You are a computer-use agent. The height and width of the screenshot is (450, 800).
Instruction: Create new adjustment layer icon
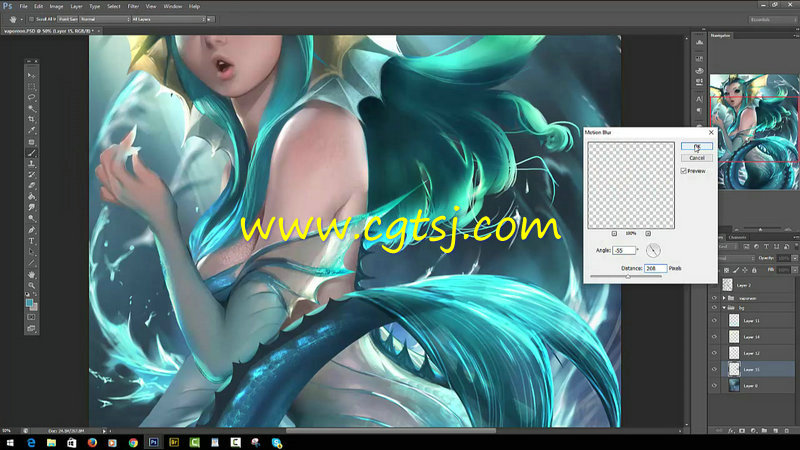point(753,431)
